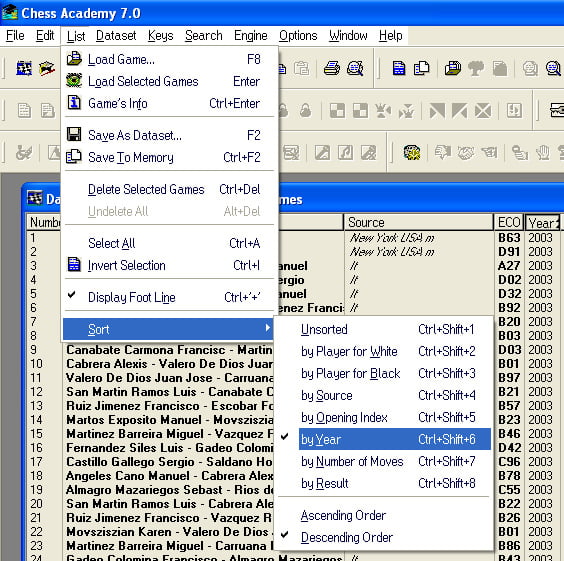Click the grayed king flip-left icon
564x561 pixels.
(383, 111)
